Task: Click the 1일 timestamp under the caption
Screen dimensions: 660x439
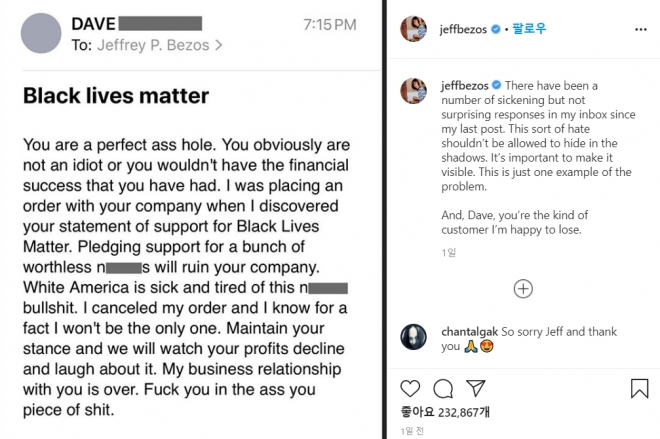Action: pos(447,253)
